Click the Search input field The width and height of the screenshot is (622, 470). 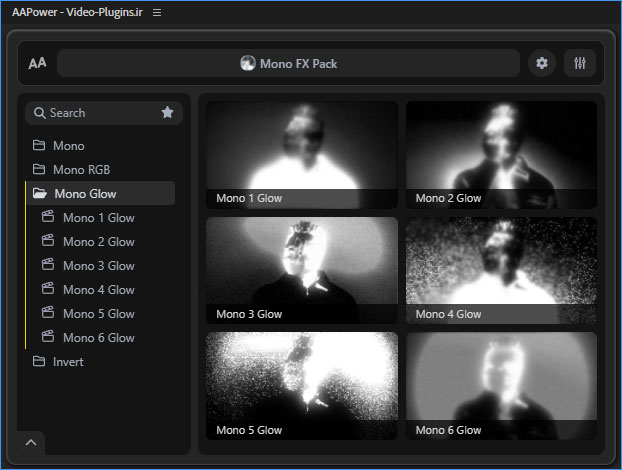point(104,113)
